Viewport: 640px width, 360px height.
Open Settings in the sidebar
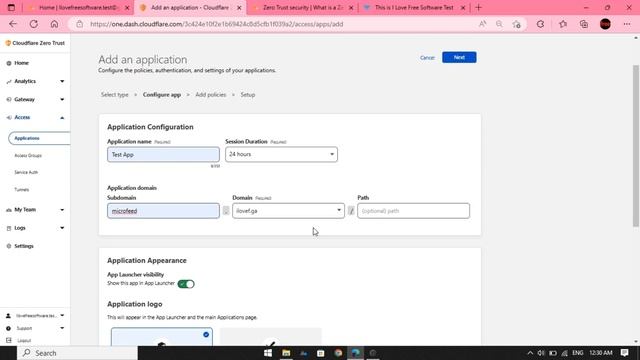24,246
